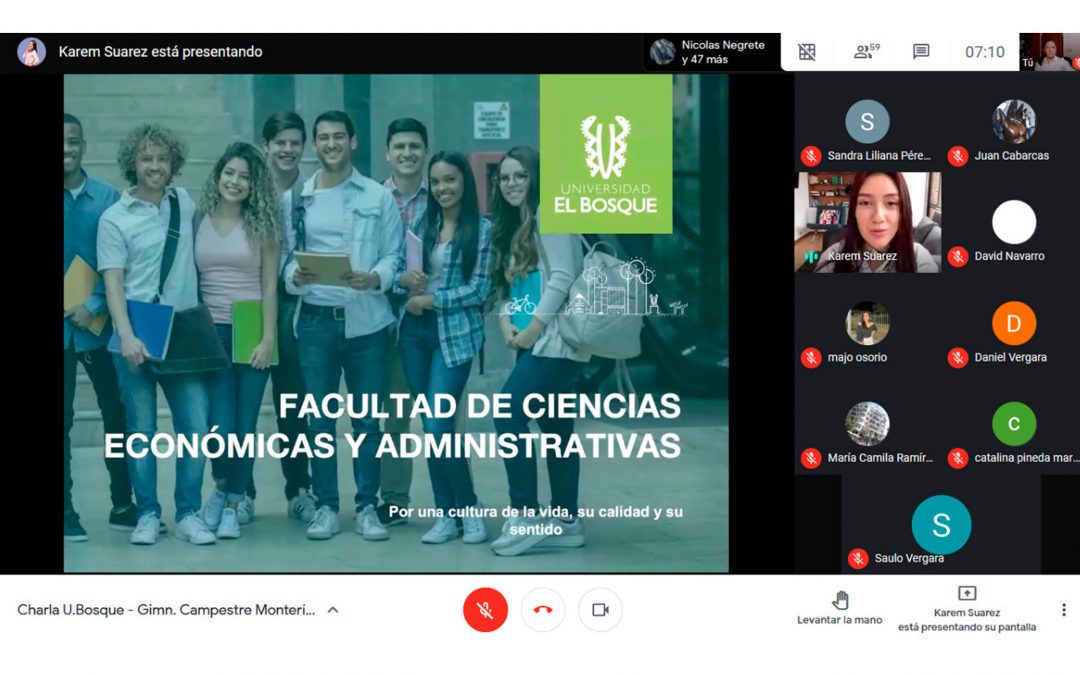The height and width of the screenshot is (675, 1080).
Task: Click muted mic icon next to Saulo Vergara
Action: coord(858,559)
